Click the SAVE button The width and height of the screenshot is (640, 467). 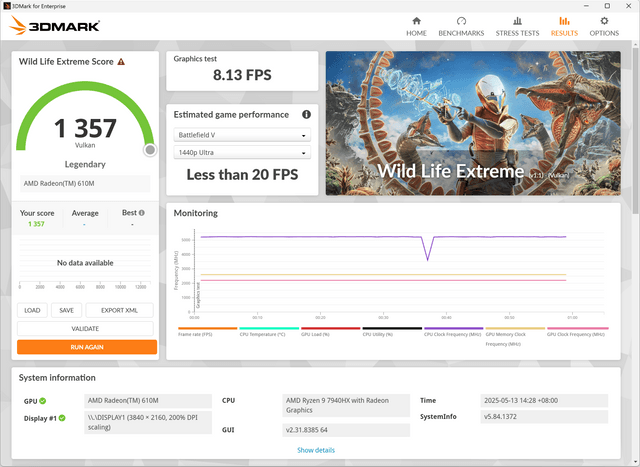pyautogui.click(x=67, y=310)
